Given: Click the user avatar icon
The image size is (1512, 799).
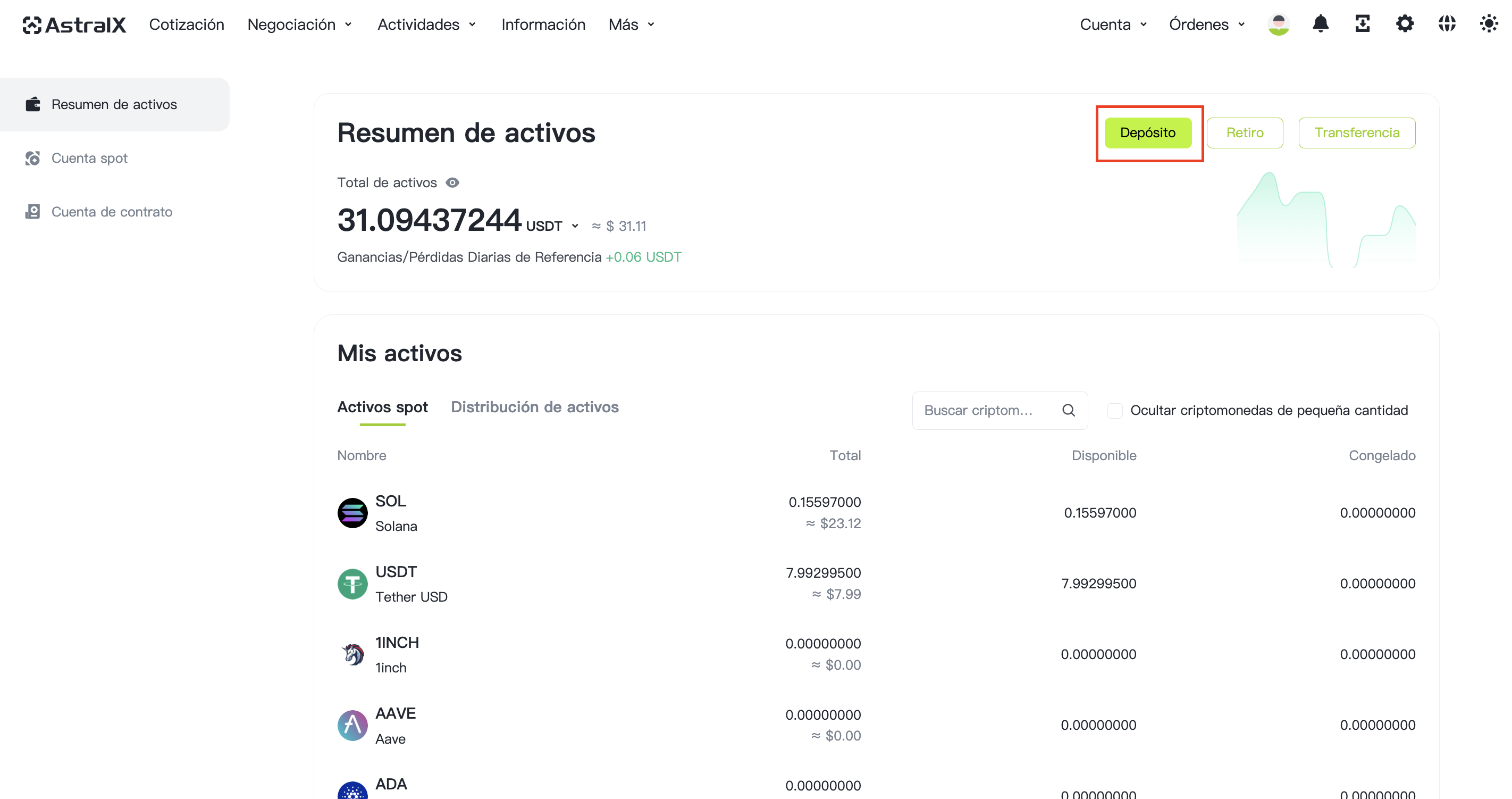Looking at the screenshot, I should (1279, 24).
